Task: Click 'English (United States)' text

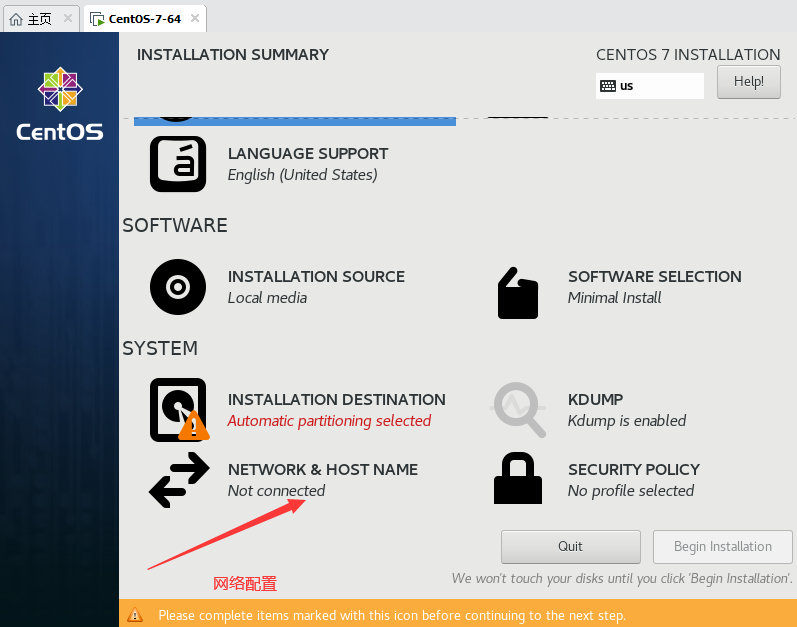Action: tap(302, 175)
